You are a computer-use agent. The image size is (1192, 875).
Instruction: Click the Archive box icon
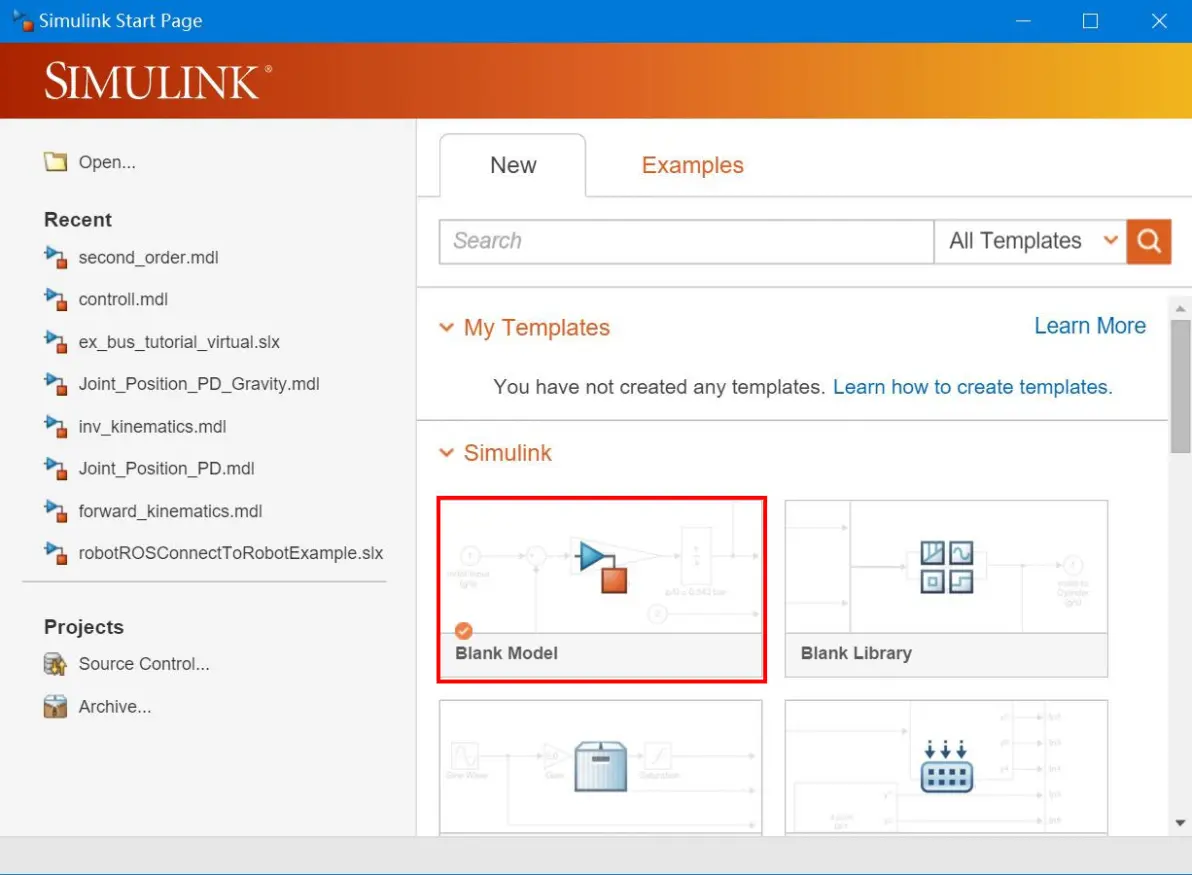[x=55, y=706]
